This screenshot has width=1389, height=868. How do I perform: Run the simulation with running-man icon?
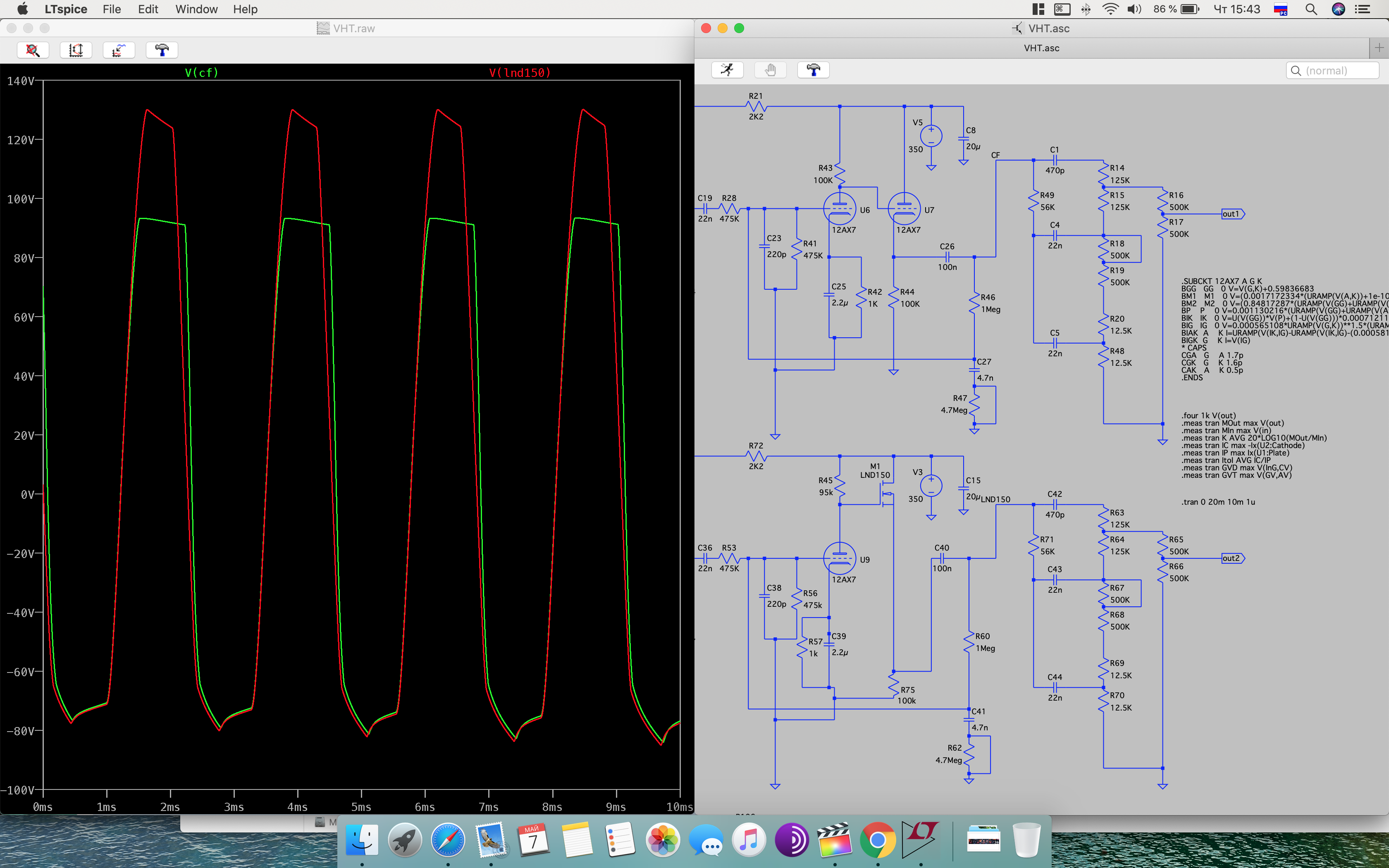pos(727,70)
